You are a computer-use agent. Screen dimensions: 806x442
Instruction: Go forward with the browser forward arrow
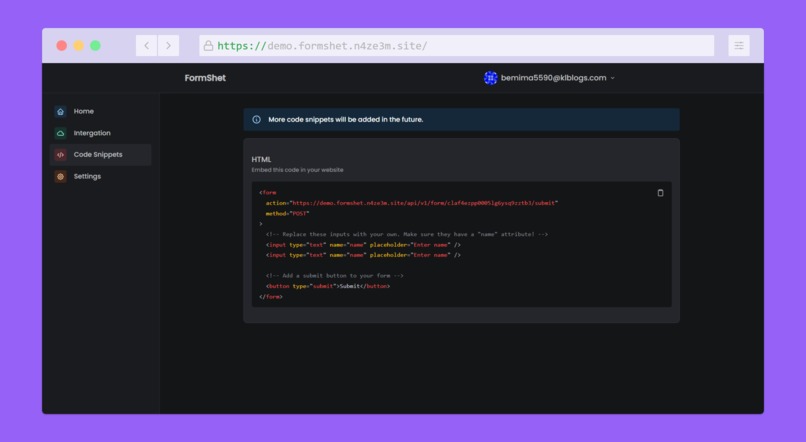pyautogui.click(x=169, y=46)
